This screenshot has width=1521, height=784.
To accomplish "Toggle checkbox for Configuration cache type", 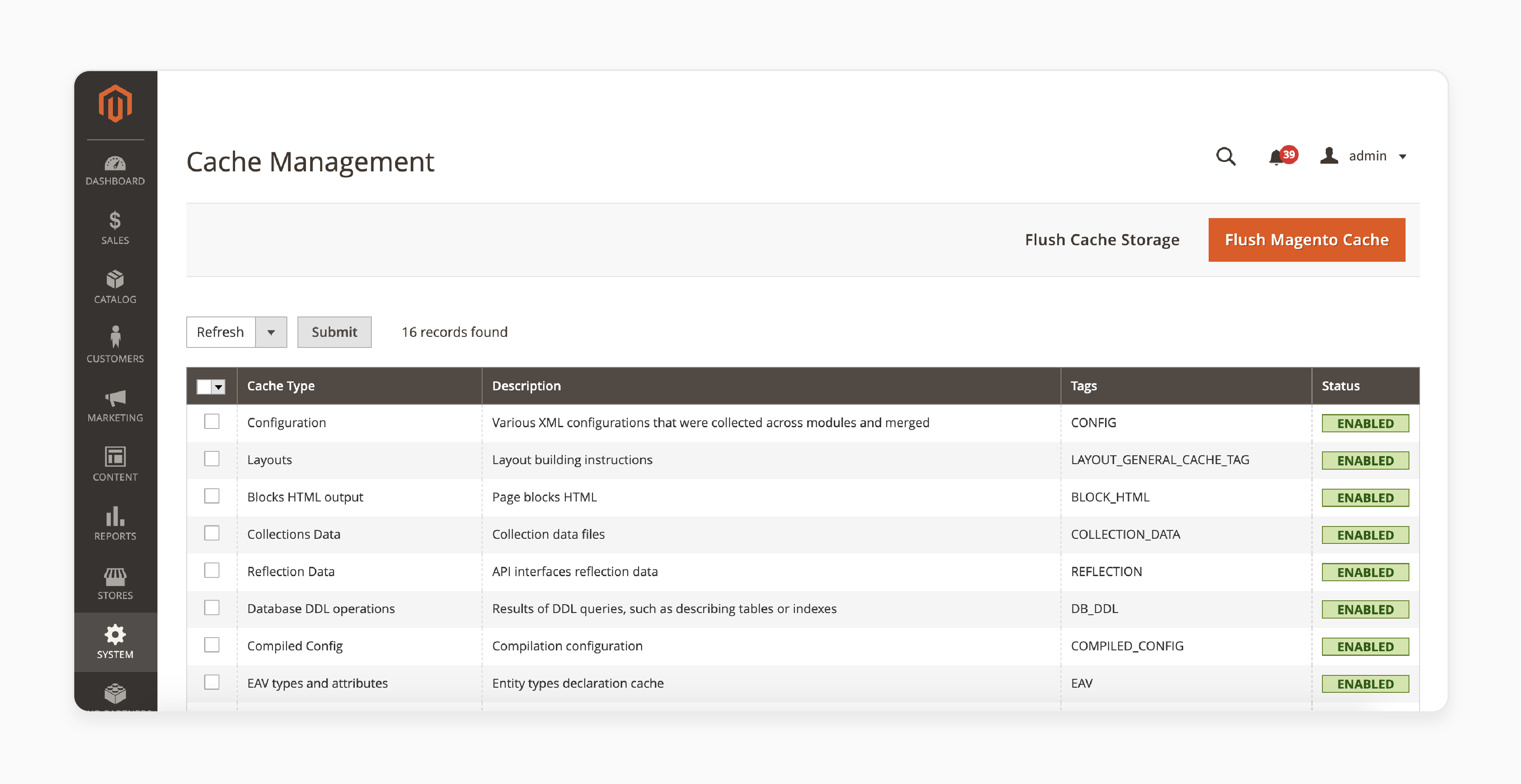I will coord(211,421).
